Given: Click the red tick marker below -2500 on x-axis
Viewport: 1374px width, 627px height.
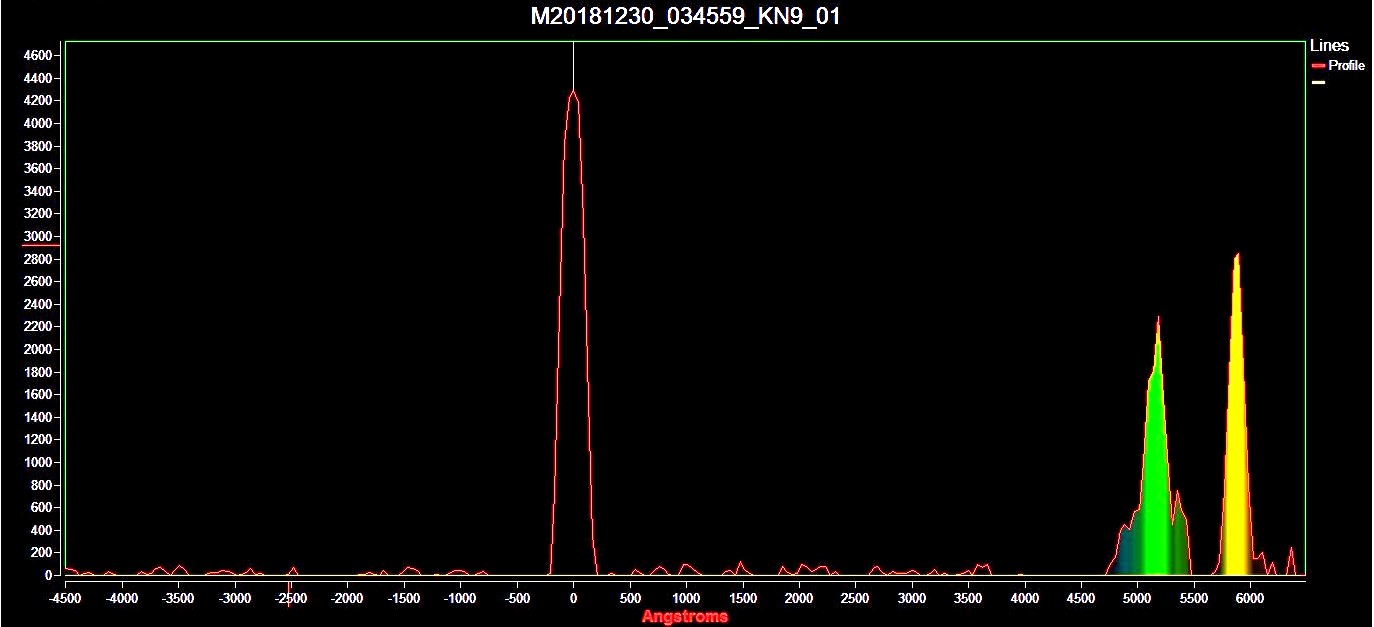Looking at the screenshot, I should 290,595.
